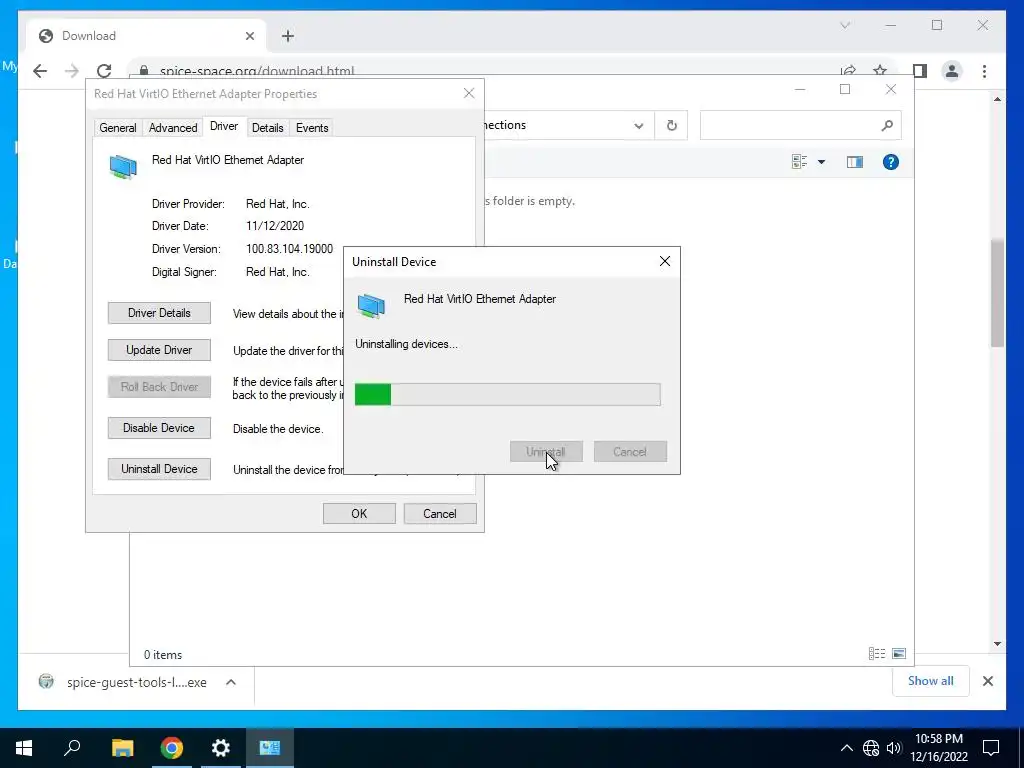Bookmark page with star icon
1024x768 pixels.
pyautogui.click(x=880, y=71)
